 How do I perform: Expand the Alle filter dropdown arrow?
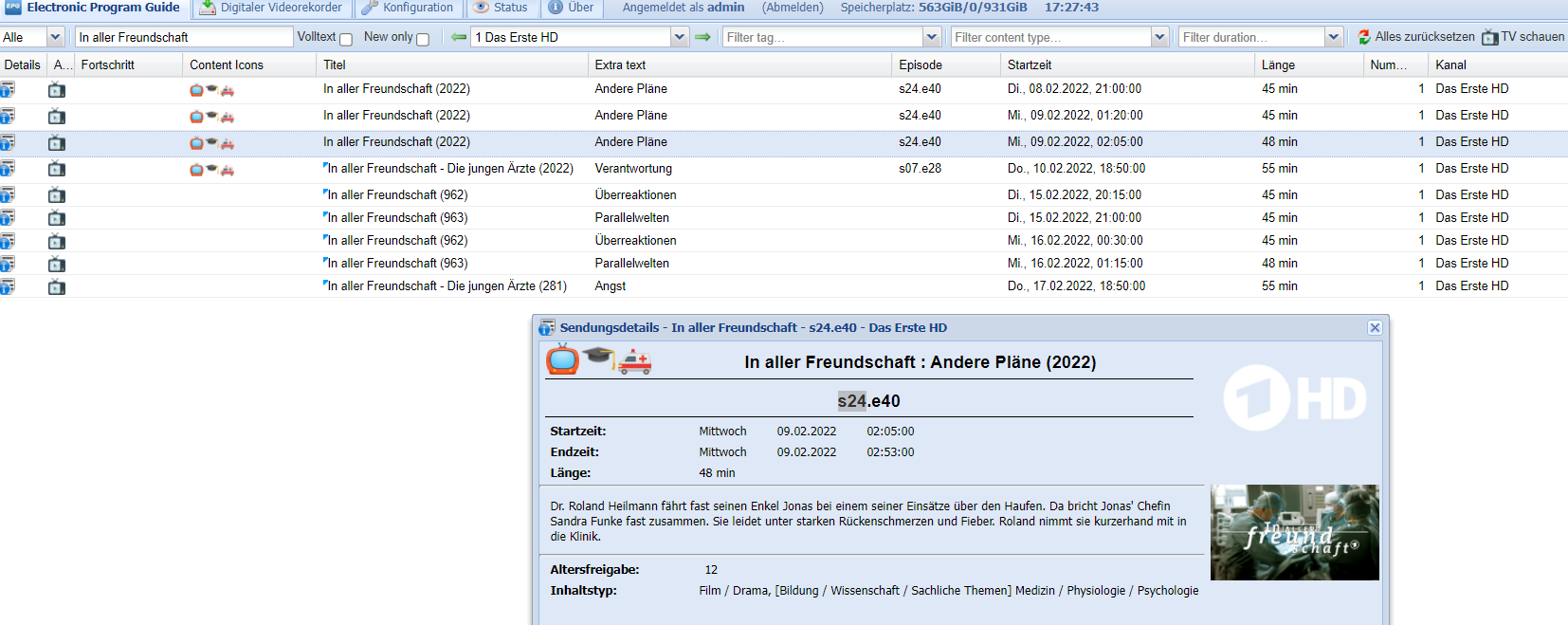[55, 37]
